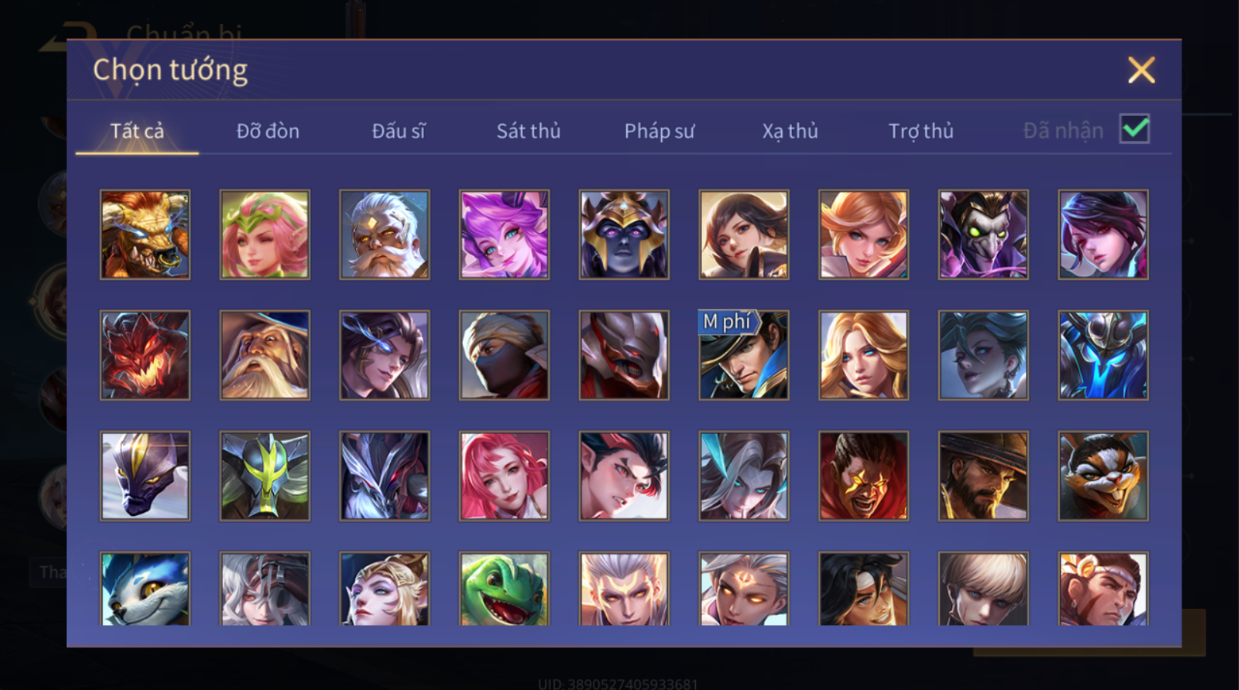The height and width of the screenshot is (690, 1239).
Task: Toggle the "Đã nhận" checkbox
Action: (1134, 129)
